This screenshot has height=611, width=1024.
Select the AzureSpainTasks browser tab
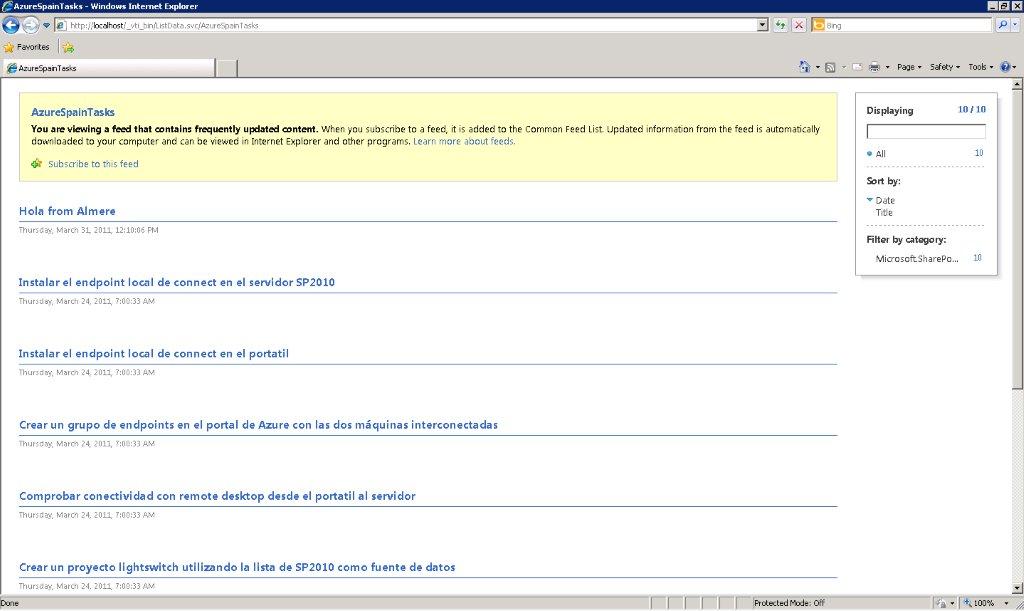click(x=108, y=68)
